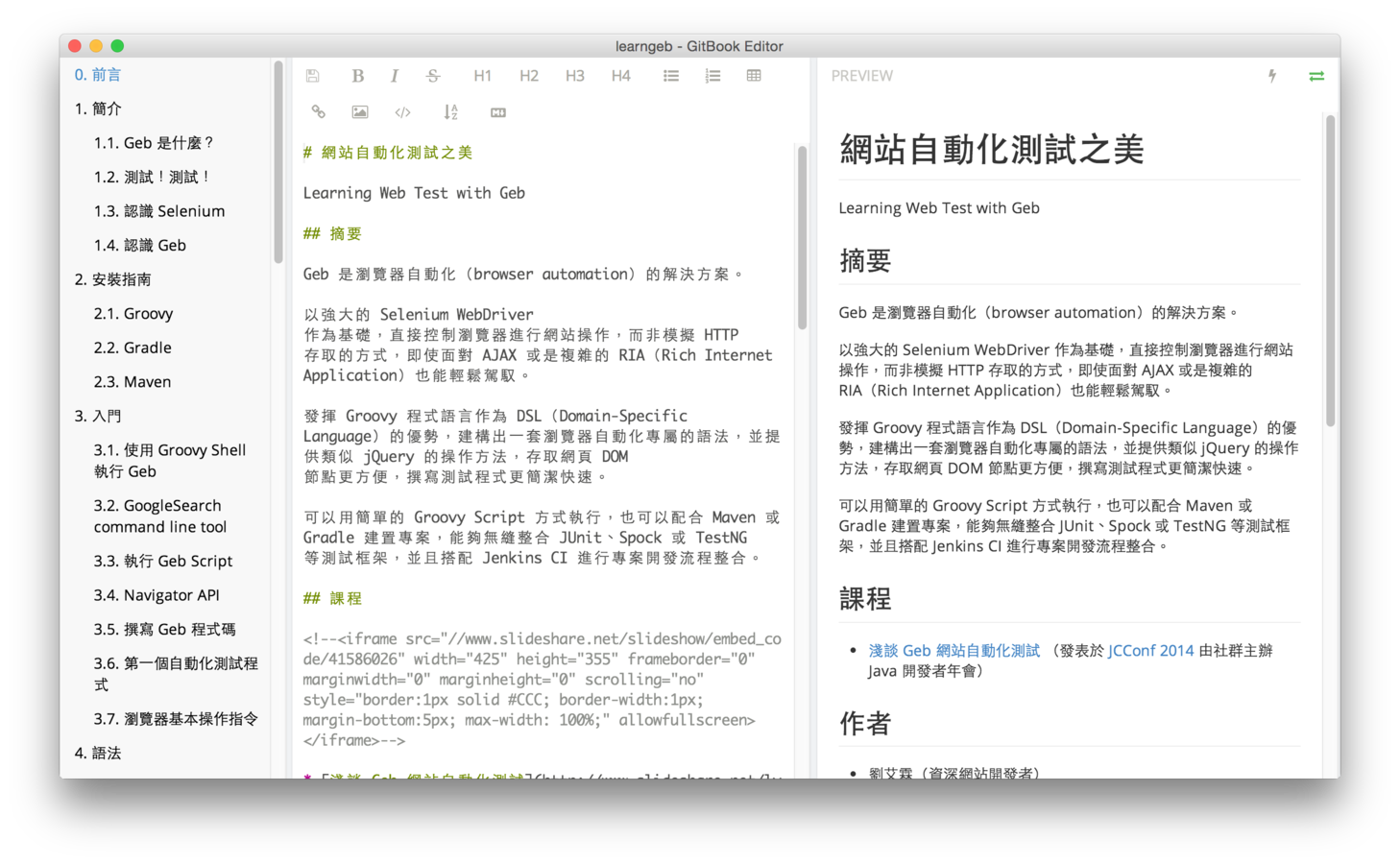Screen dimensions: 1400x864
Task: Click the '## 摘要' line in editor
Action: pyautogui.click(x=332, y=234)
